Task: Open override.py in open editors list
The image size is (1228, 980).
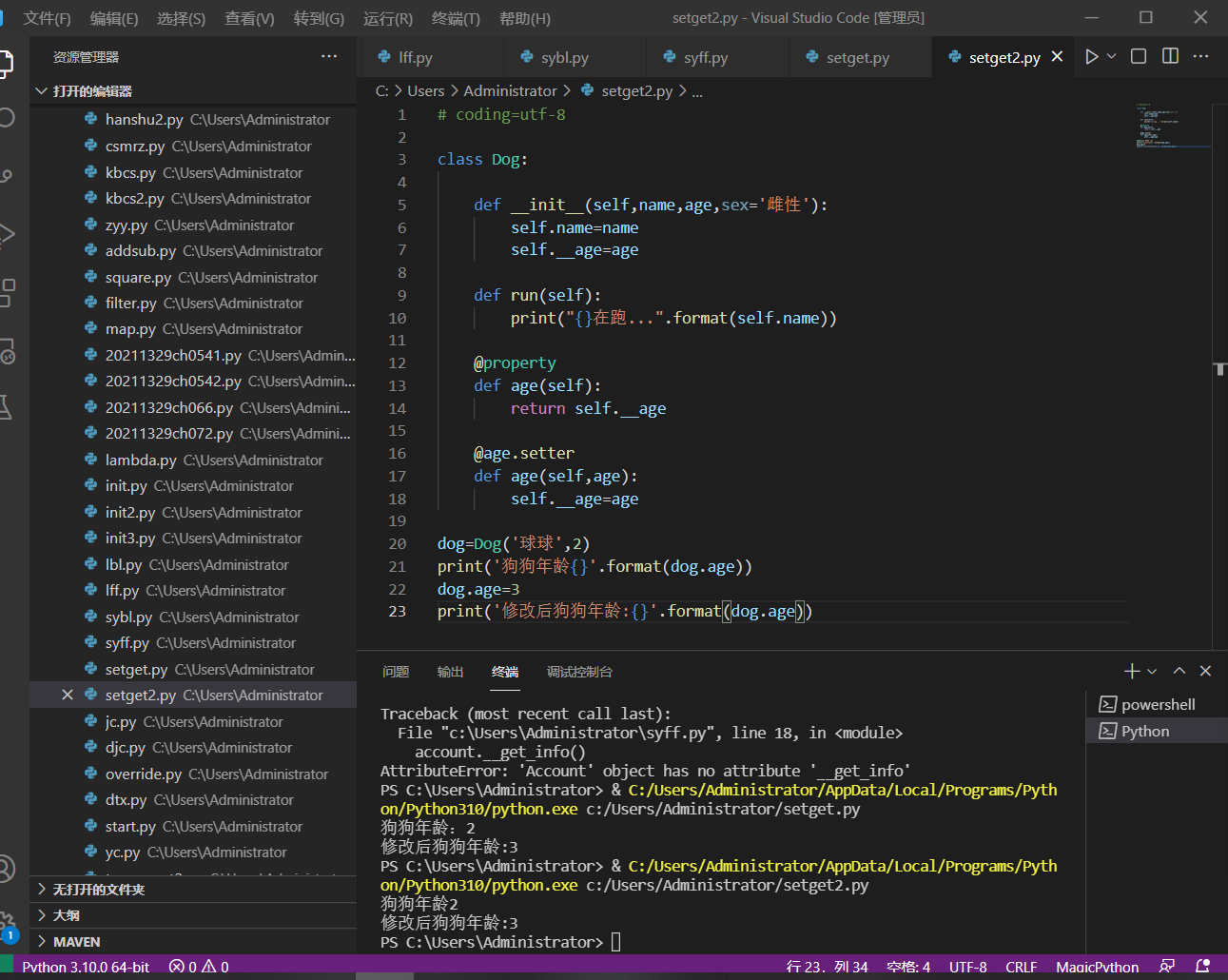Action: [144, 774]
